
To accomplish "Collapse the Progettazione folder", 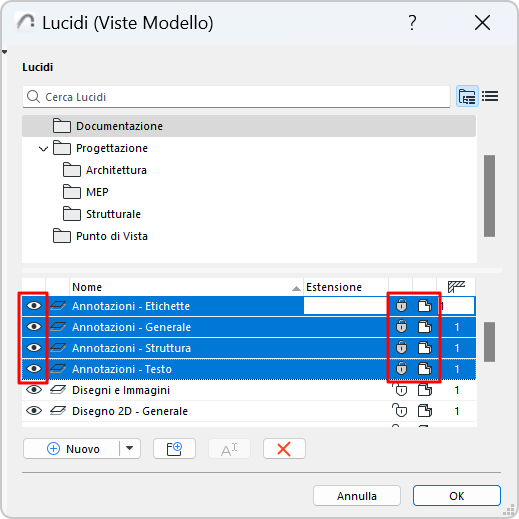I will point(43,148).
